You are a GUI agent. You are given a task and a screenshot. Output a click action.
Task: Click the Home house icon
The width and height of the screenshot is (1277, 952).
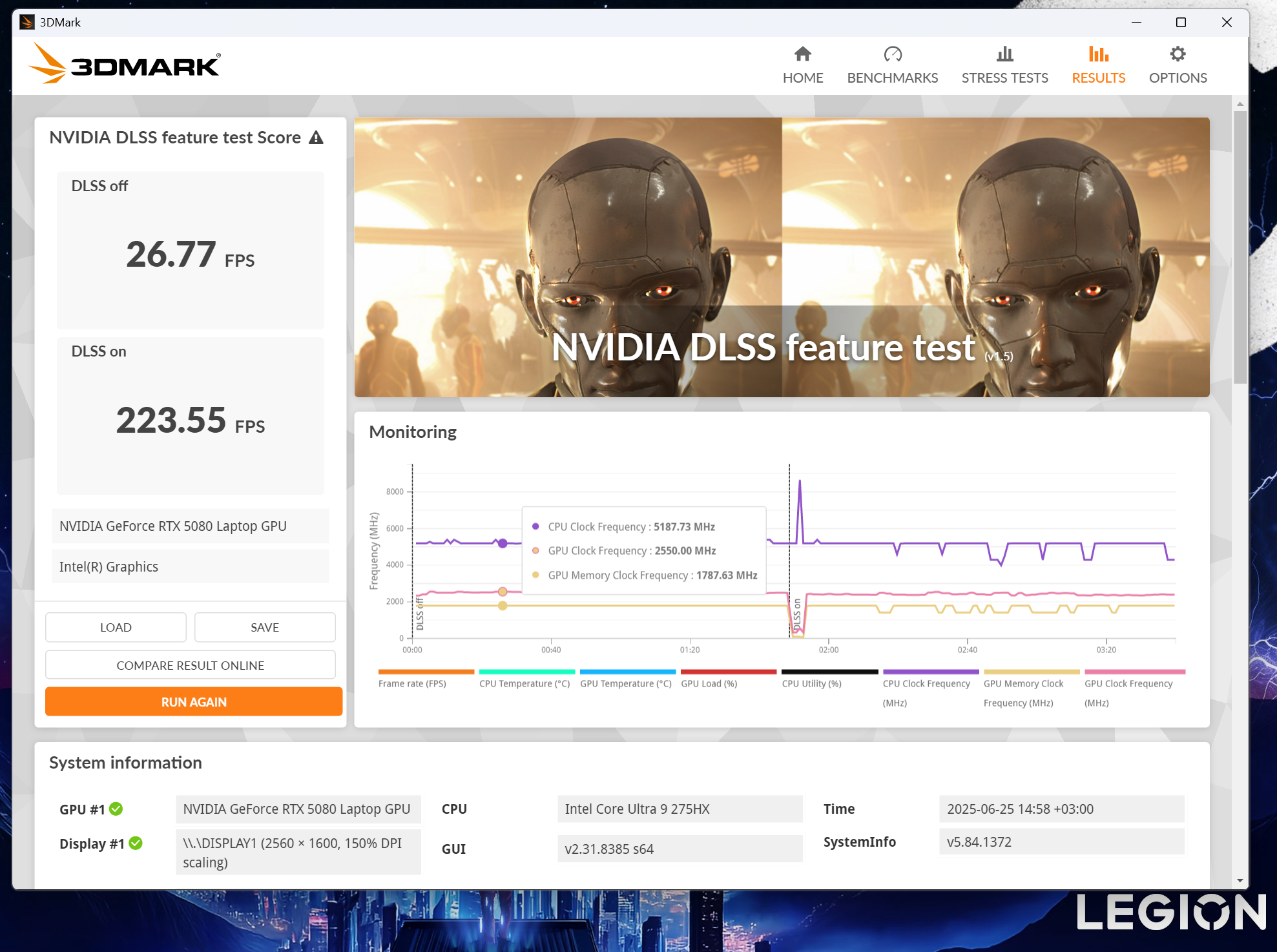pyautogui.click(x=803, y=54)
